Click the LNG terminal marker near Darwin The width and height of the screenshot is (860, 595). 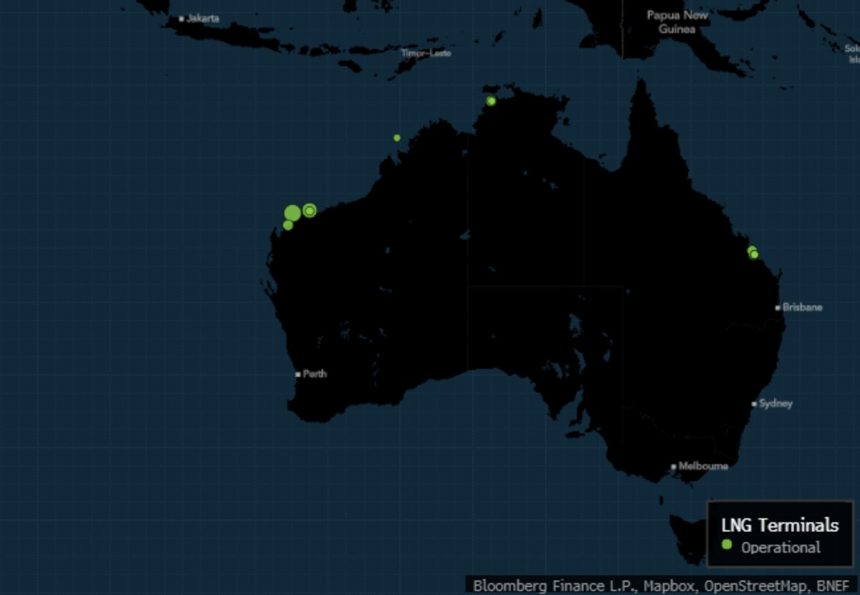point(491,101)
